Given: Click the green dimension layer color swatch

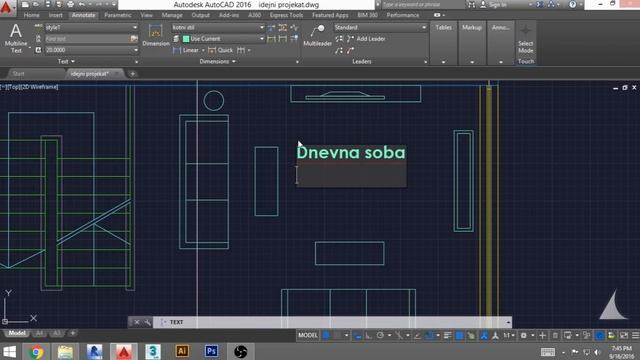Looking at the screenshot, I should (186, 39).
